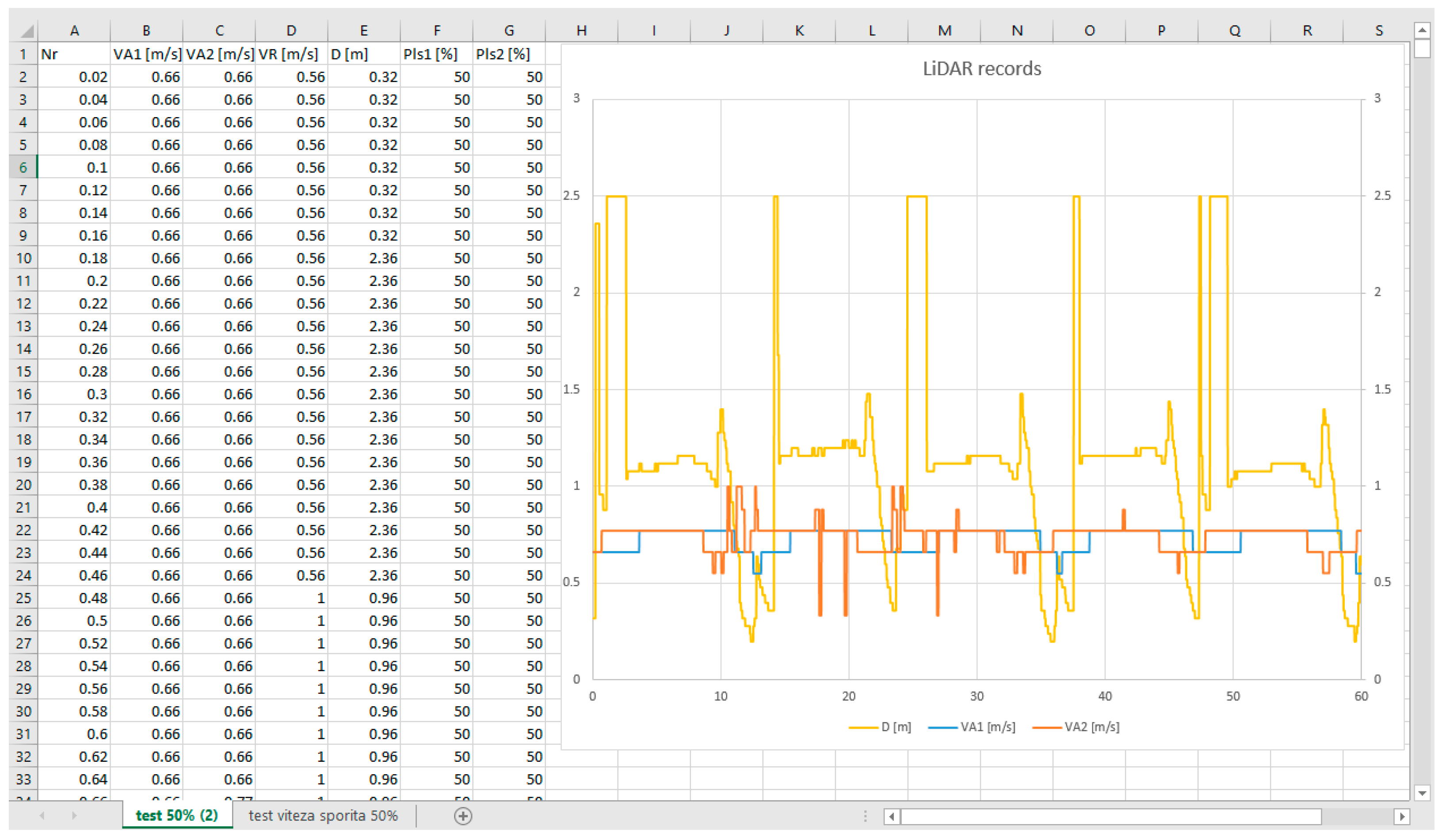This screenshot has width=1446, height=840.
Task: Select the 'test 50% (2)' sheet tab
Action: [x=177, y=815]
